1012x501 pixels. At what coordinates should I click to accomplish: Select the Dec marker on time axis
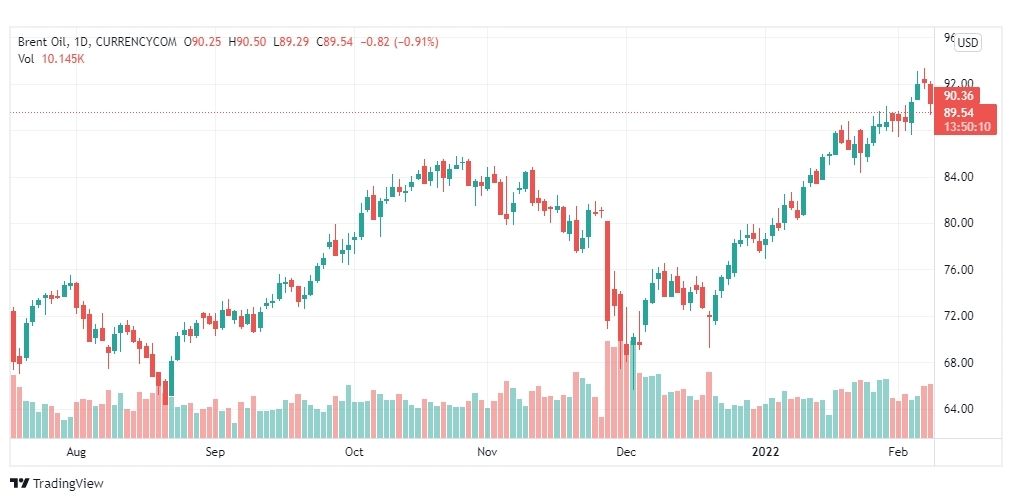[626, 452]
